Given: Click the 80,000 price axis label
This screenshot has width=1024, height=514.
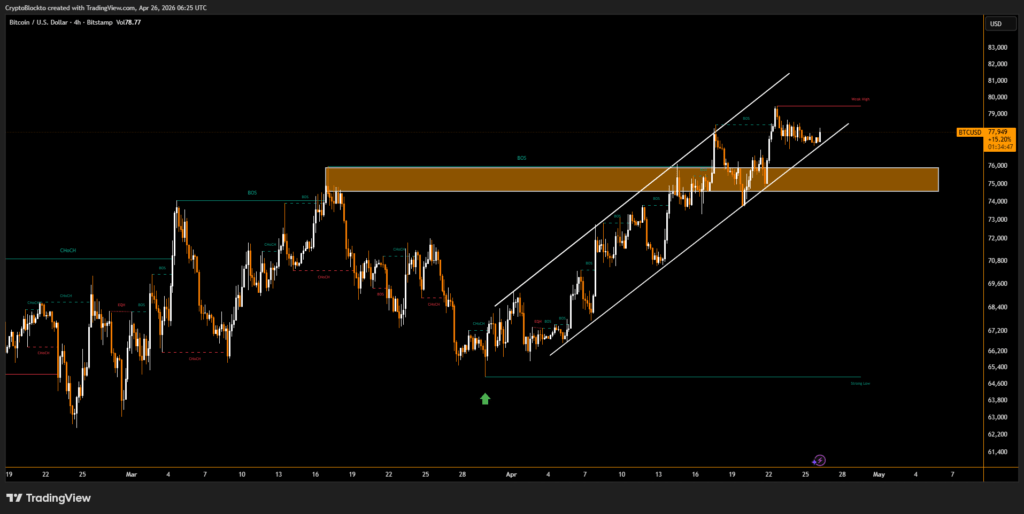Looking at the screenshot, I should [996, 98].
